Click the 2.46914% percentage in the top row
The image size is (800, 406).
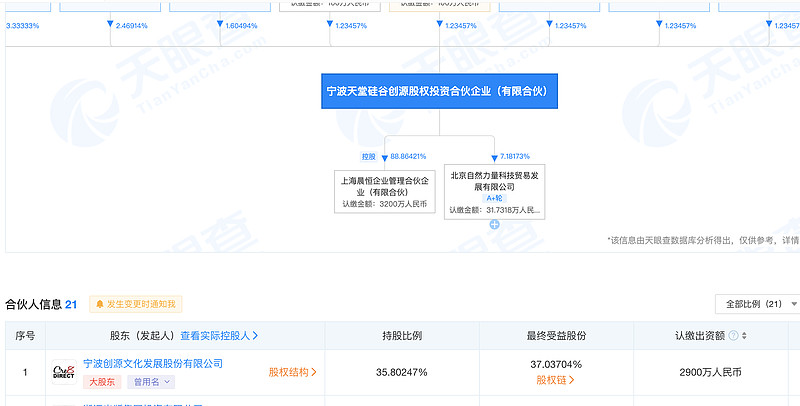click(x=132, y=26)
